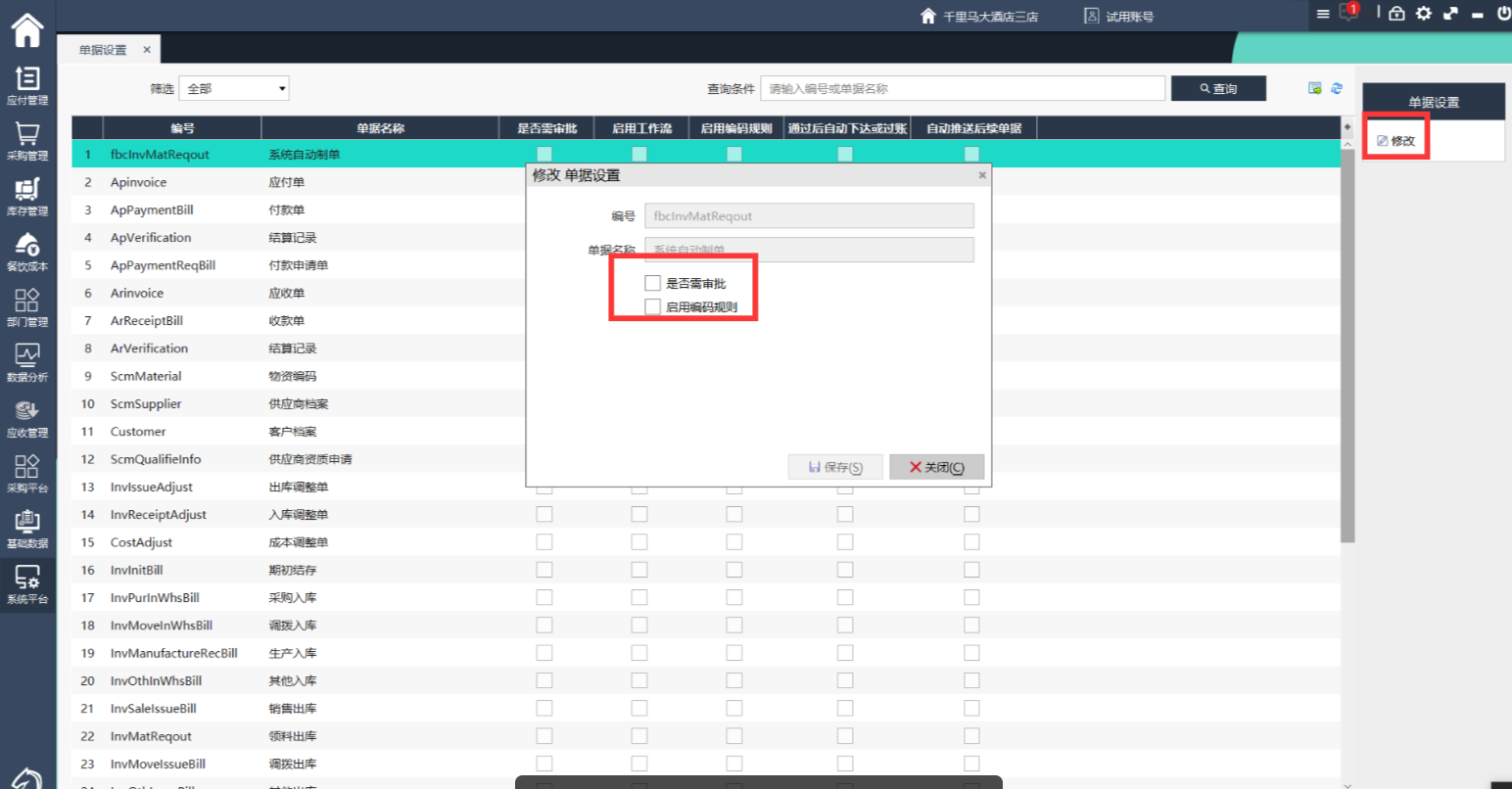Screen dimensions: 1512x789
Task: Open 库存管理 module in sidebar
Action: (27, 196)
